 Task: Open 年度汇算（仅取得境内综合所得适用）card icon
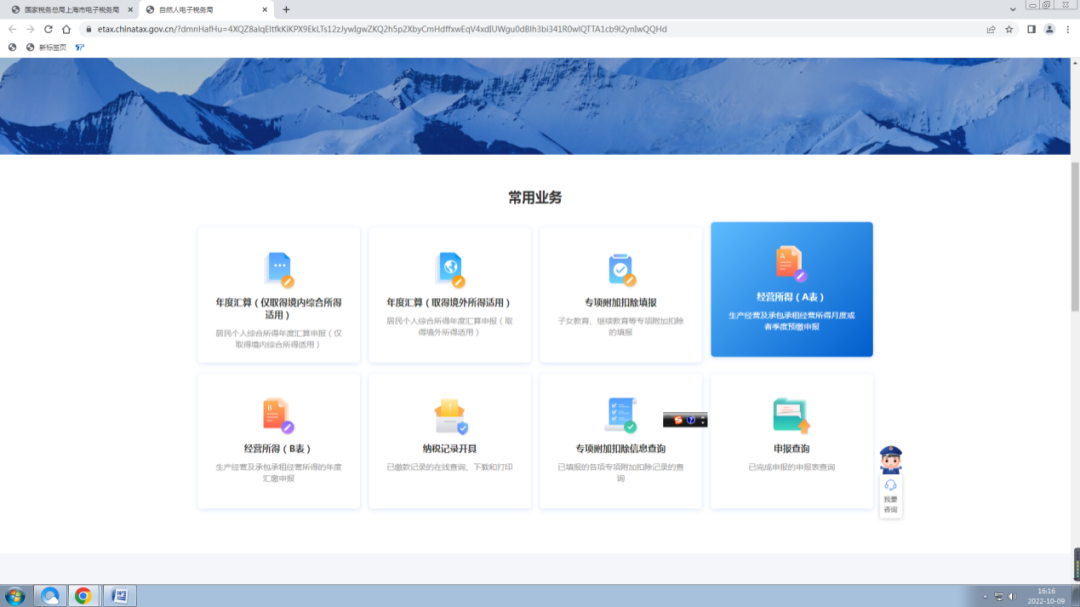(x=280, y=269)
